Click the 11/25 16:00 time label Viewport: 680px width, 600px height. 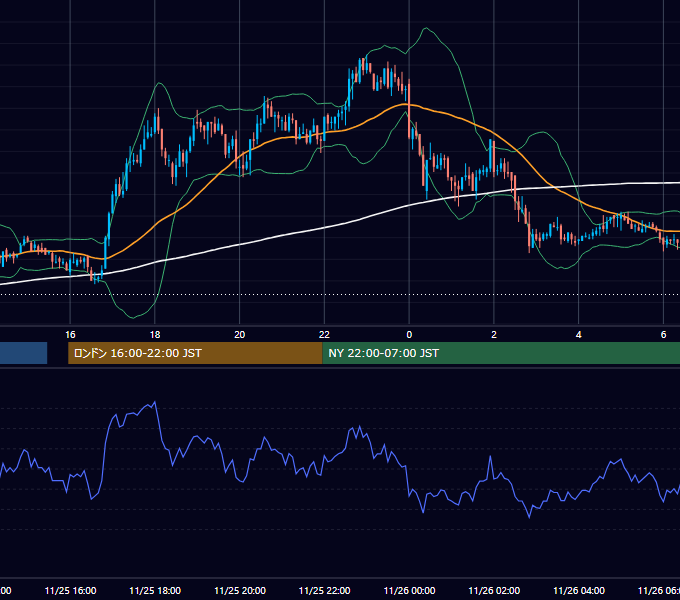point(70,590)
